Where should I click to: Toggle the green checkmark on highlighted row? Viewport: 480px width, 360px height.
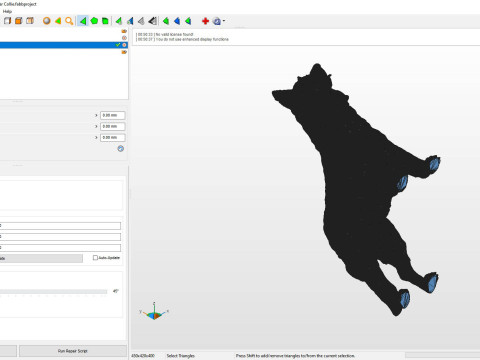coord(118,45)
